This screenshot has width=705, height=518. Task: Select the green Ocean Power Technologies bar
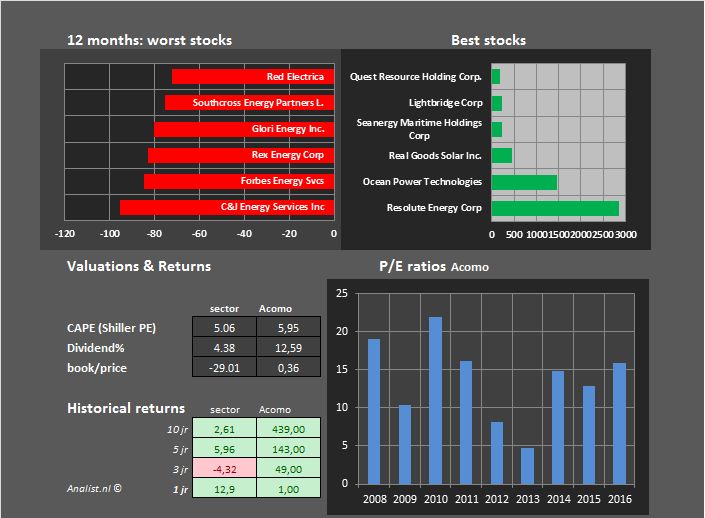524,182
